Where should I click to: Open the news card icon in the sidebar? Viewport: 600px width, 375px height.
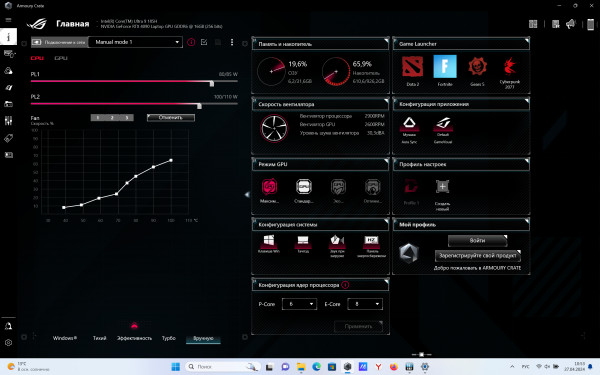click(8, 155)
